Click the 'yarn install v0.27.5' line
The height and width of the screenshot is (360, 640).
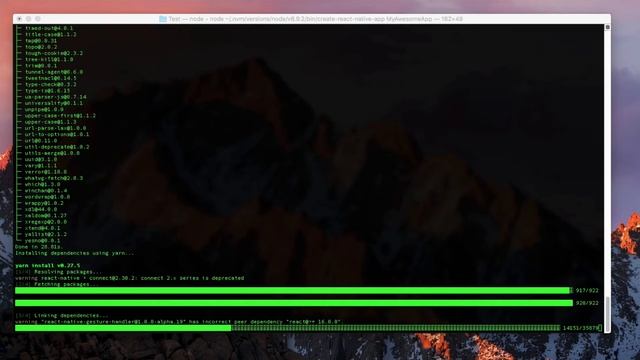coord(47,266)
